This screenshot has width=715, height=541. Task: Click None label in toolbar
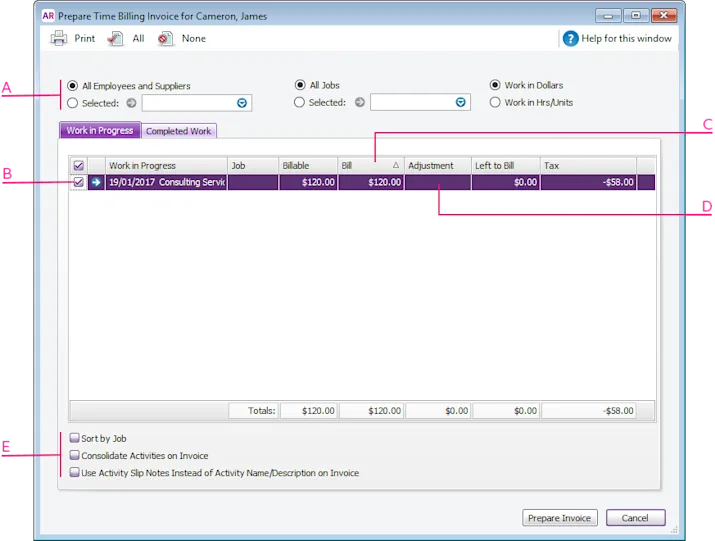tap(194, 38)
